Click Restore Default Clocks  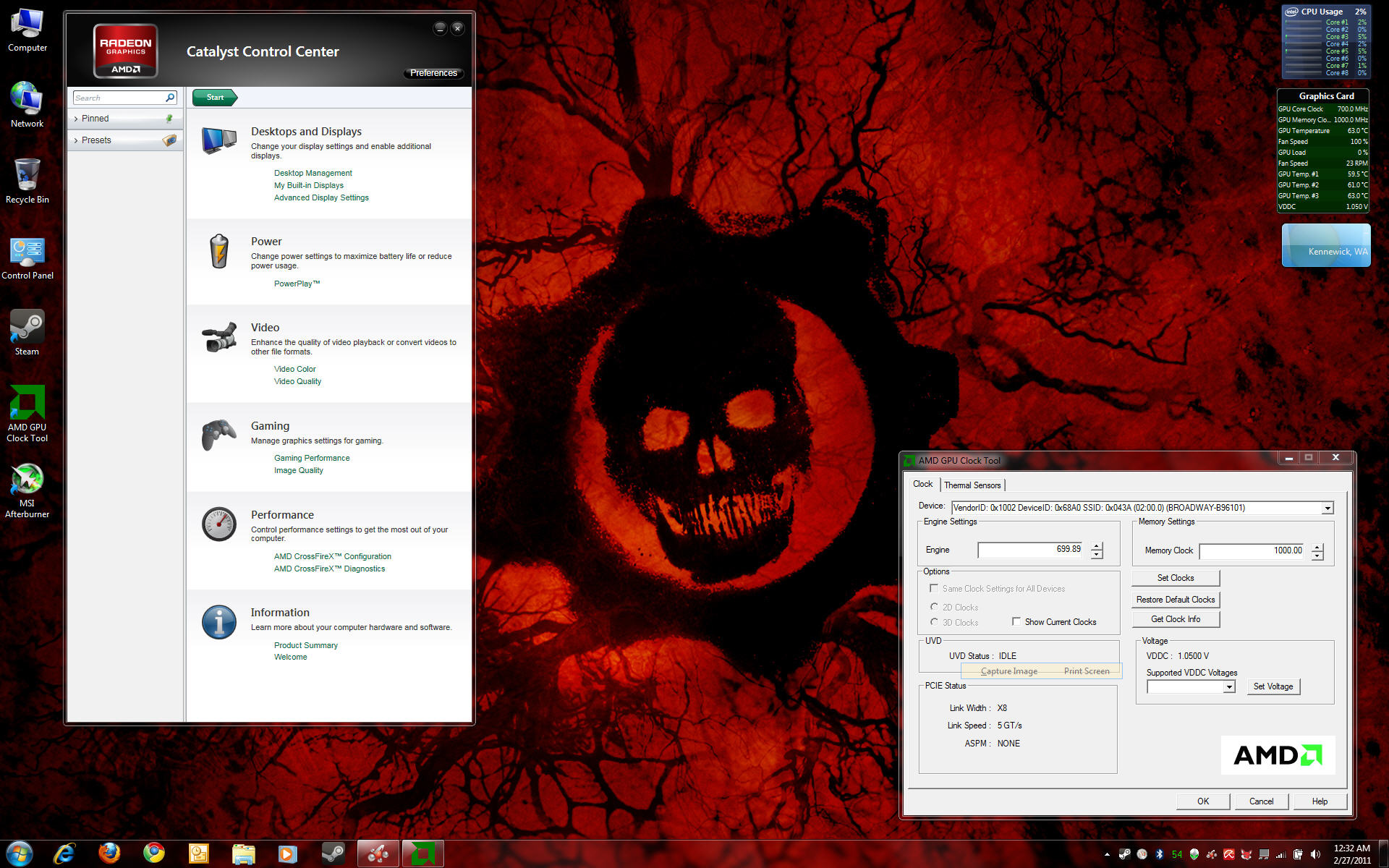[1176, 600]
